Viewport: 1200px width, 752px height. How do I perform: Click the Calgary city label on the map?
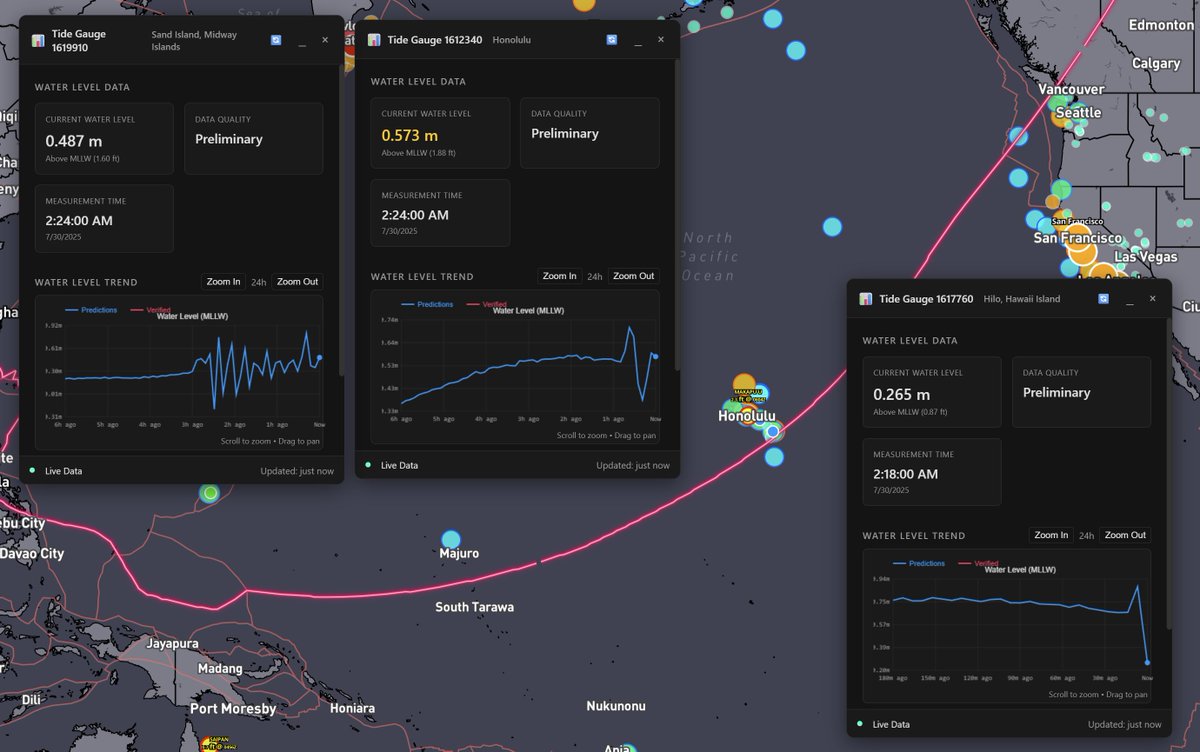1156,63
